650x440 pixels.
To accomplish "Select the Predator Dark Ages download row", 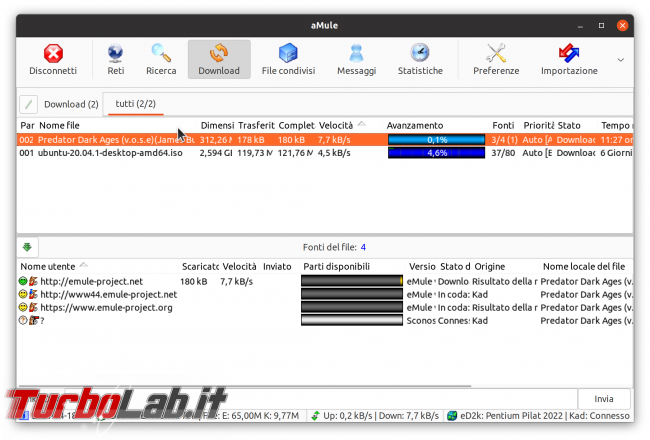I will (325, 140).
